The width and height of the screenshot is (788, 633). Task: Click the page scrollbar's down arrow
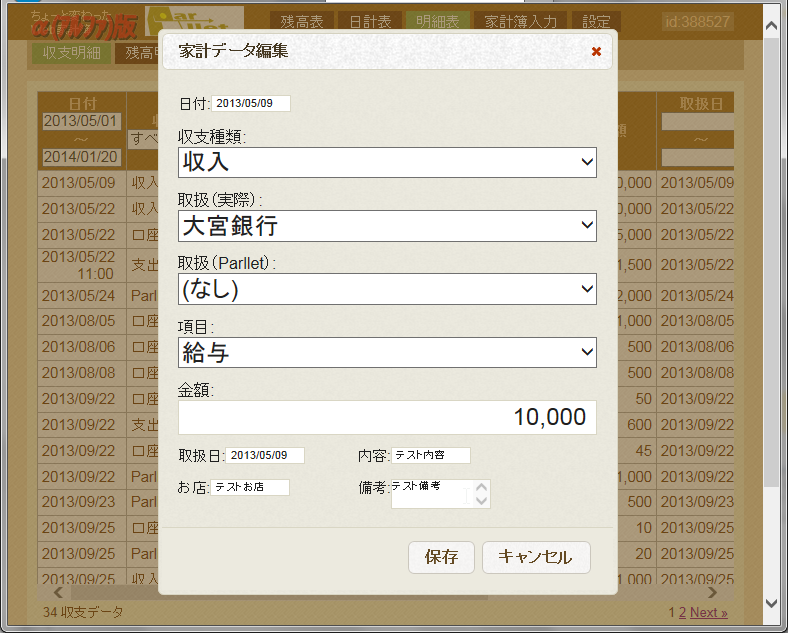pyautogui.click(x=770, y=603)
